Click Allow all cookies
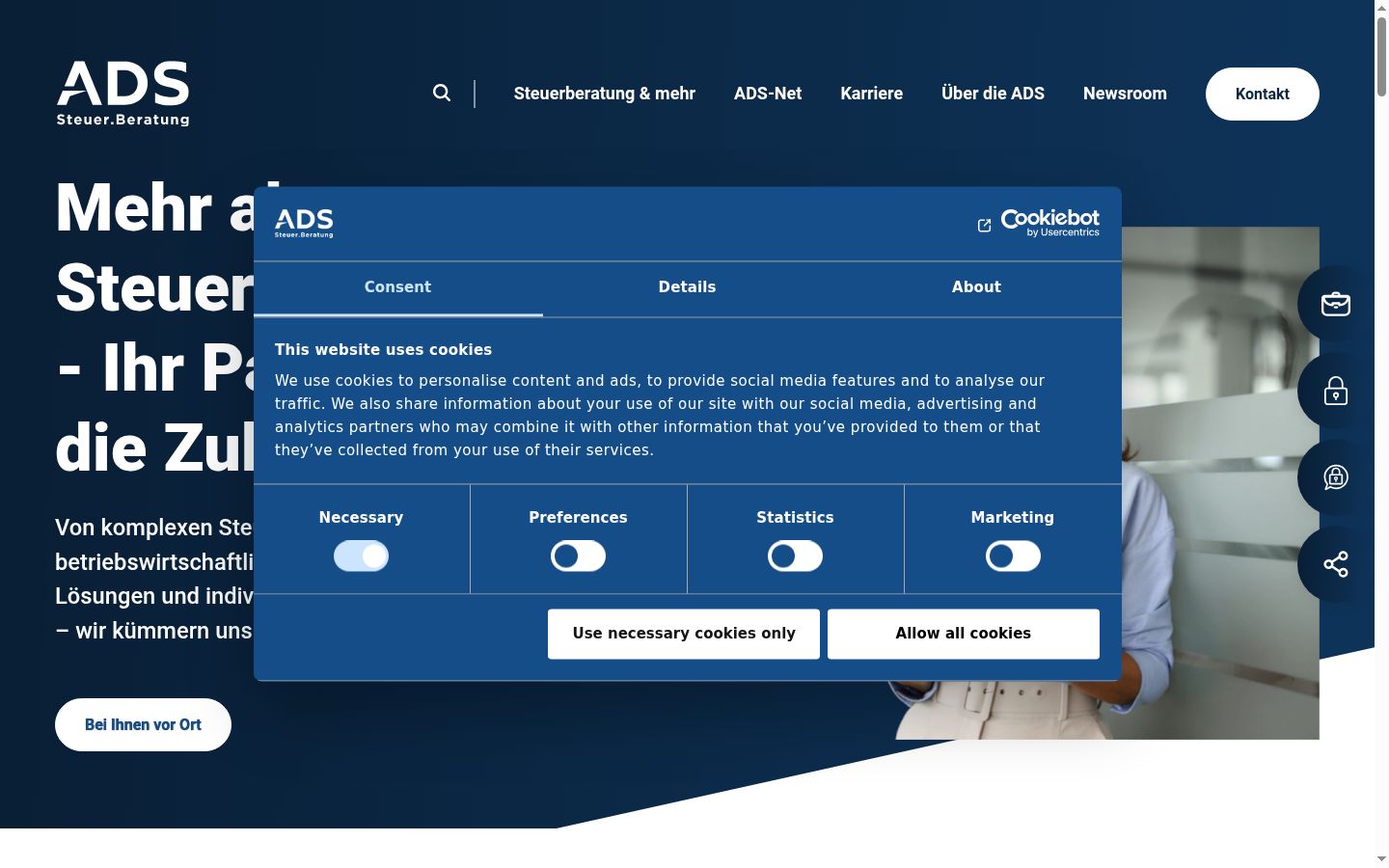 pos(964,634)
